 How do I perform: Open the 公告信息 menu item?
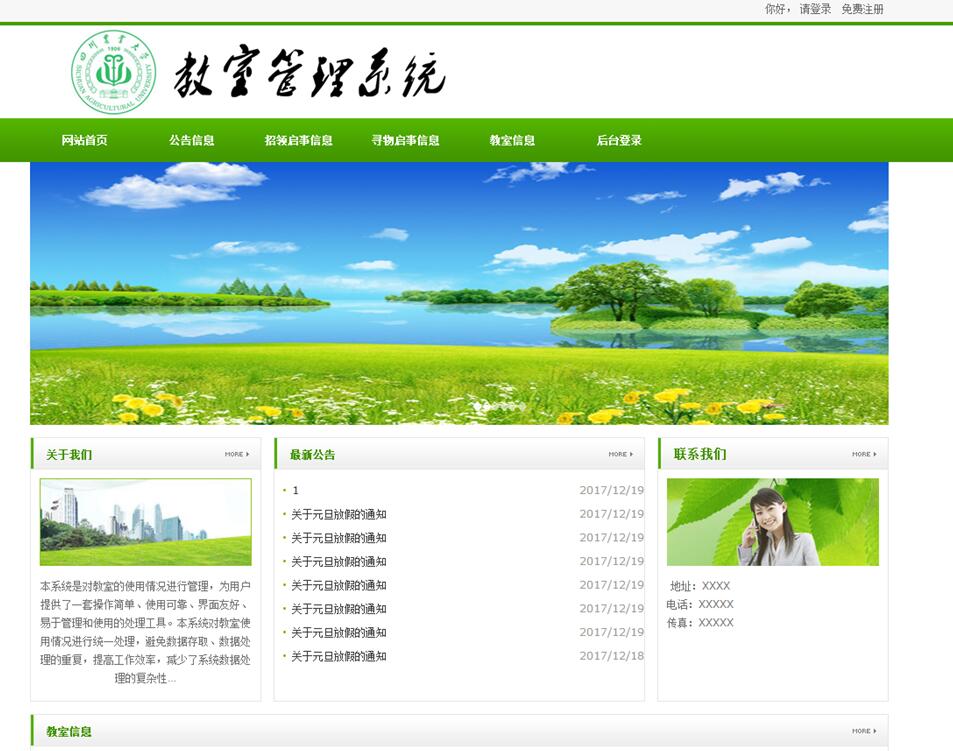pos(191,141)
